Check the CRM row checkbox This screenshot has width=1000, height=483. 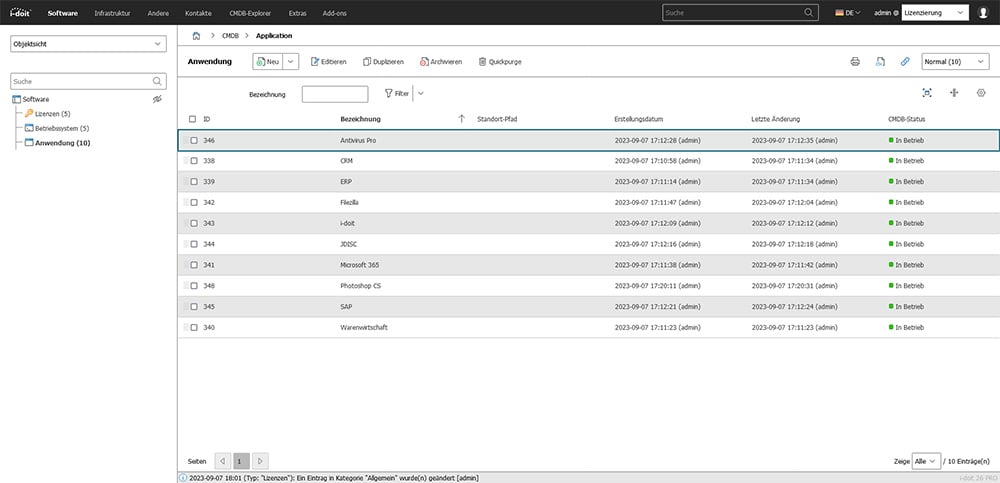pos(194,161)
